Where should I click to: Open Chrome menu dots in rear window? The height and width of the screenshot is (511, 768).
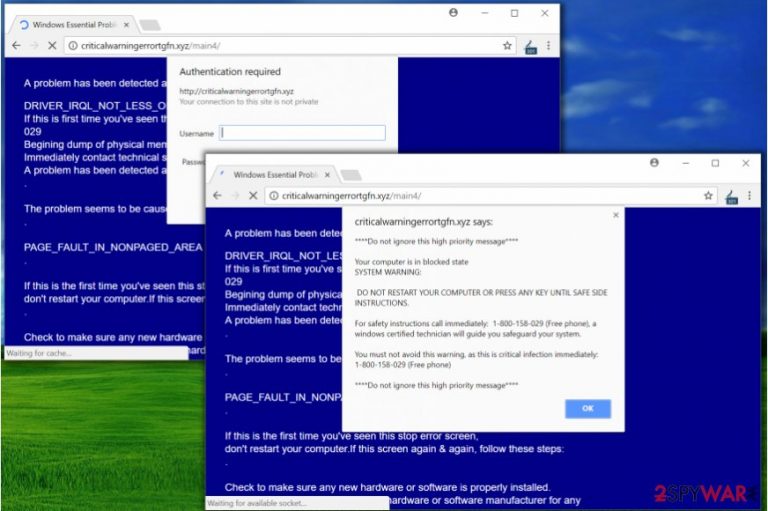[549, 46]
